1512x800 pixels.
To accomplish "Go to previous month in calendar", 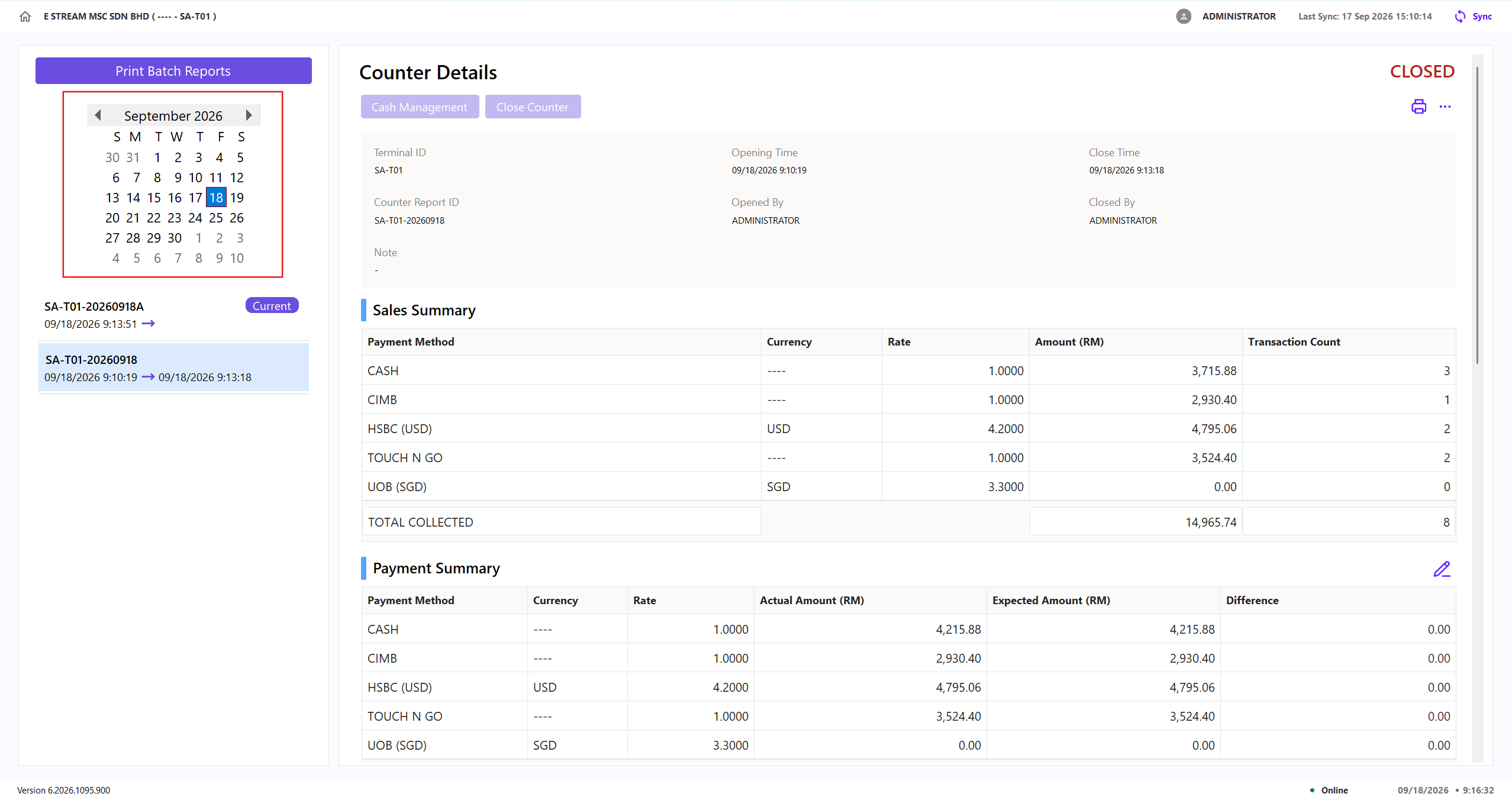I will pos(98,115).
